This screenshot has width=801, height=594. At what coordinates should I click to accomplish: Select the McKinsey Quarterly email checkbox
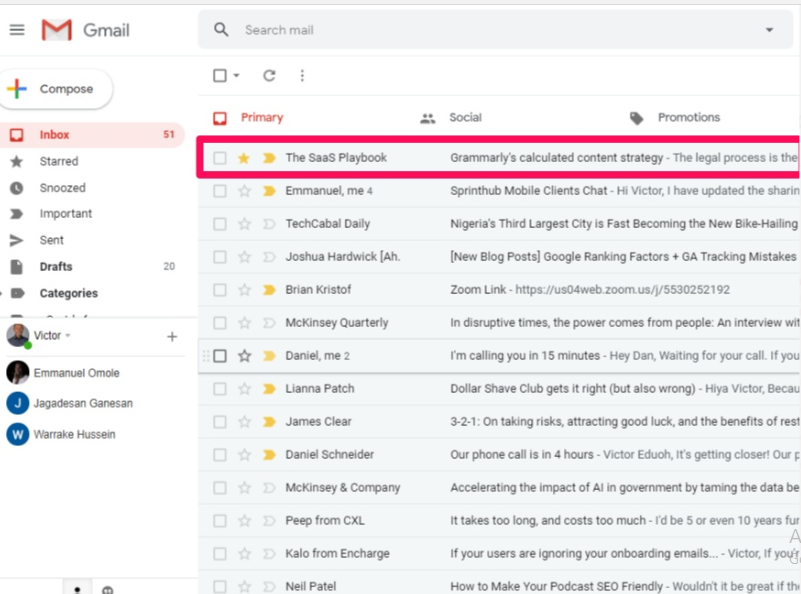[220, 323]
